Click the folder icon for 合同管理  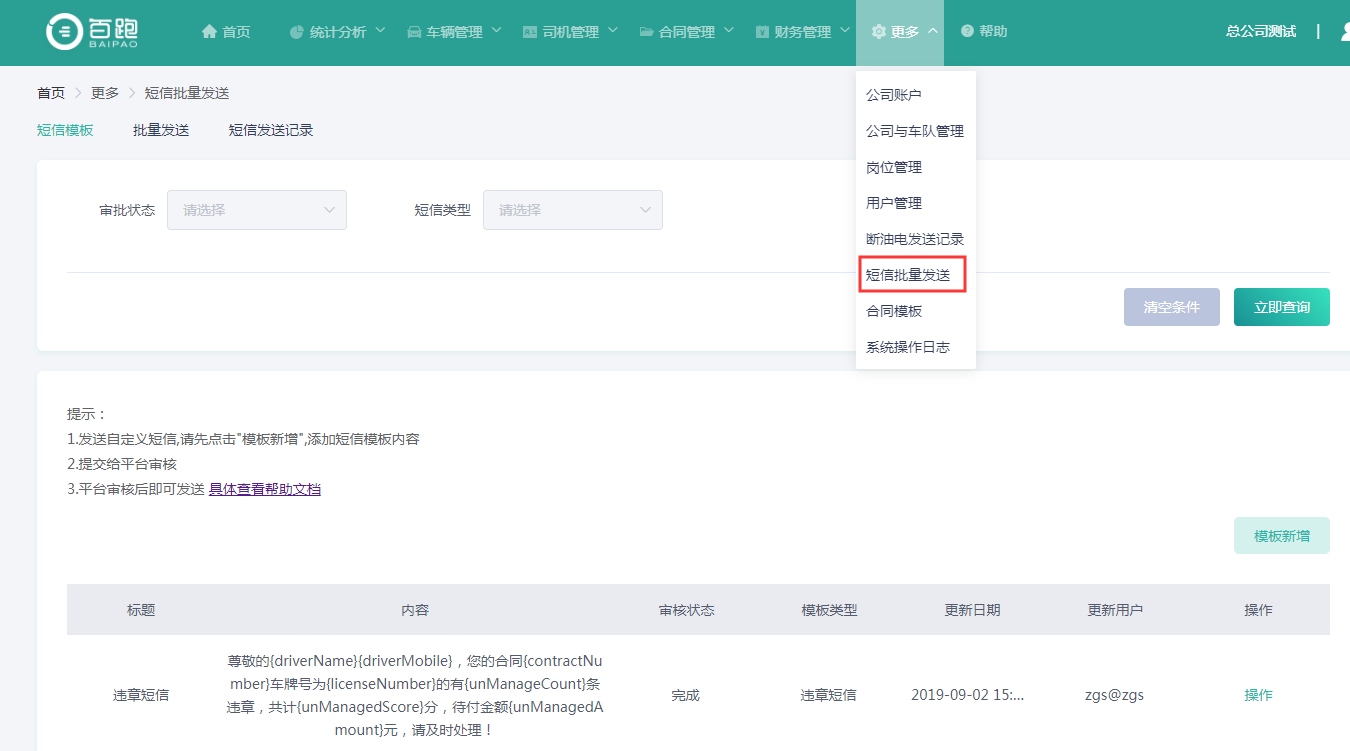pyautogui.click(x=647, y=32)
